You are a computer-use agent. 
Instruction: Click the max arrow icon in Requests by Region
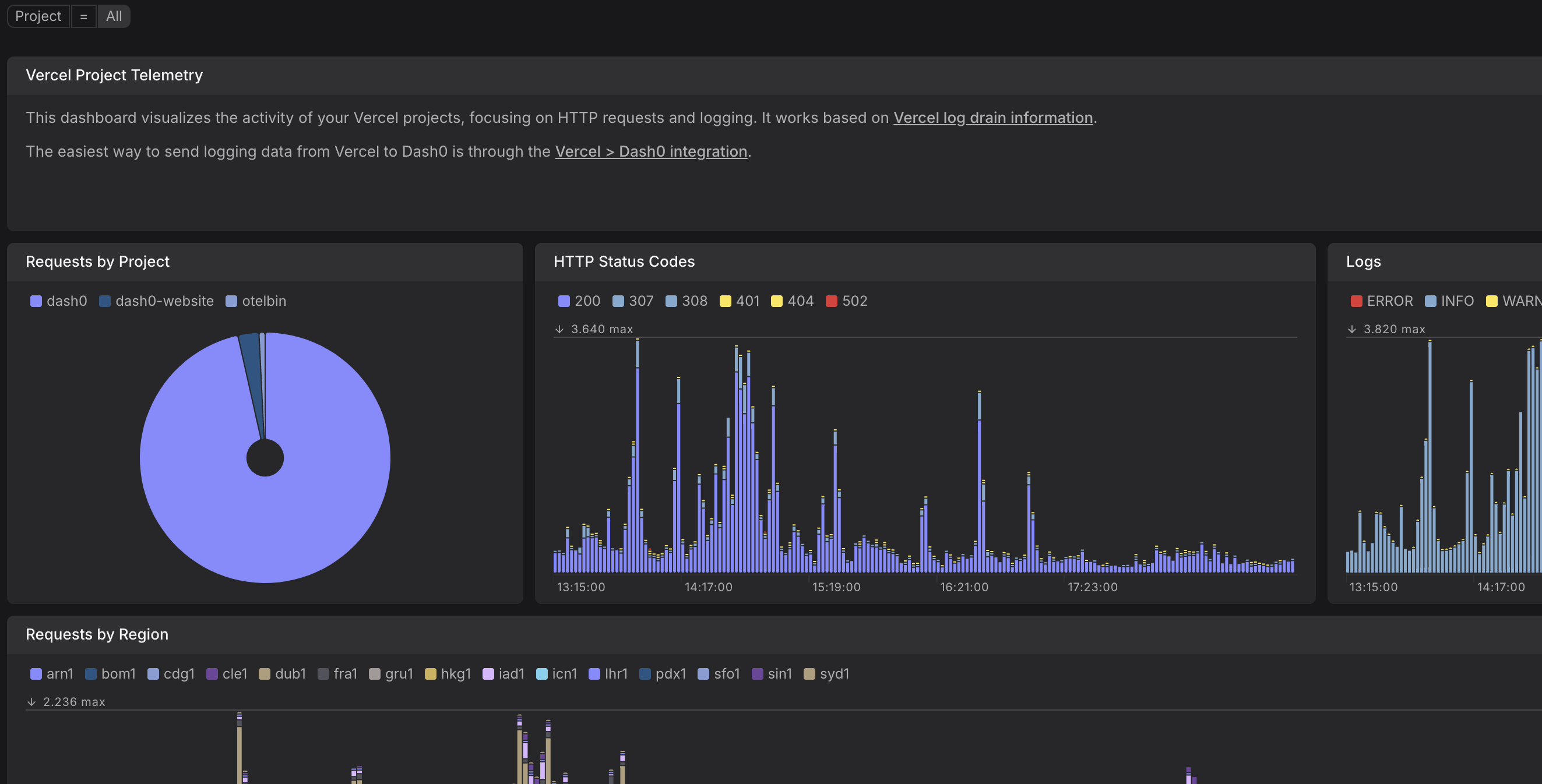pyautogui.click(x=31, y=702)
